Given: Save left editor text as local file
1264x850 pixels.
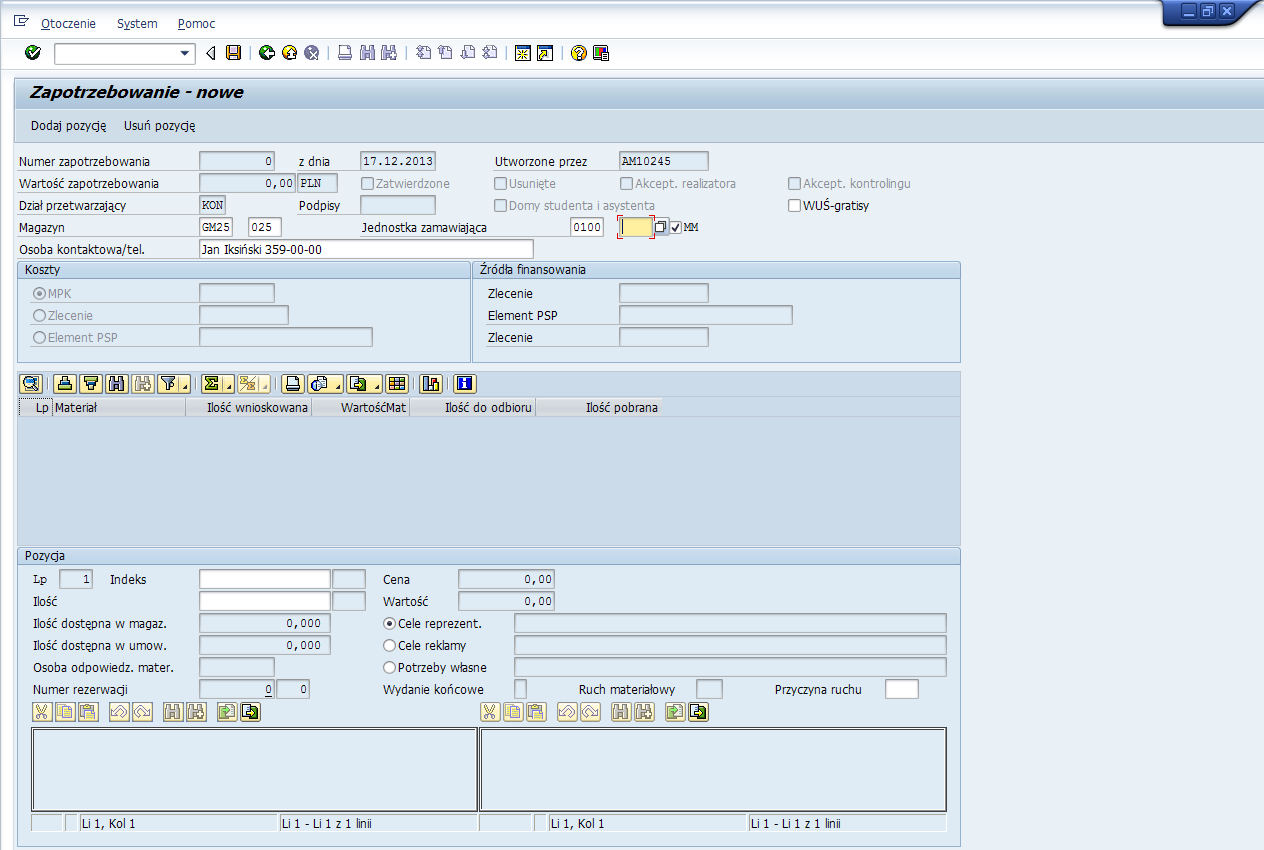Looking at the screenshot, I should (x=250, y=712).
